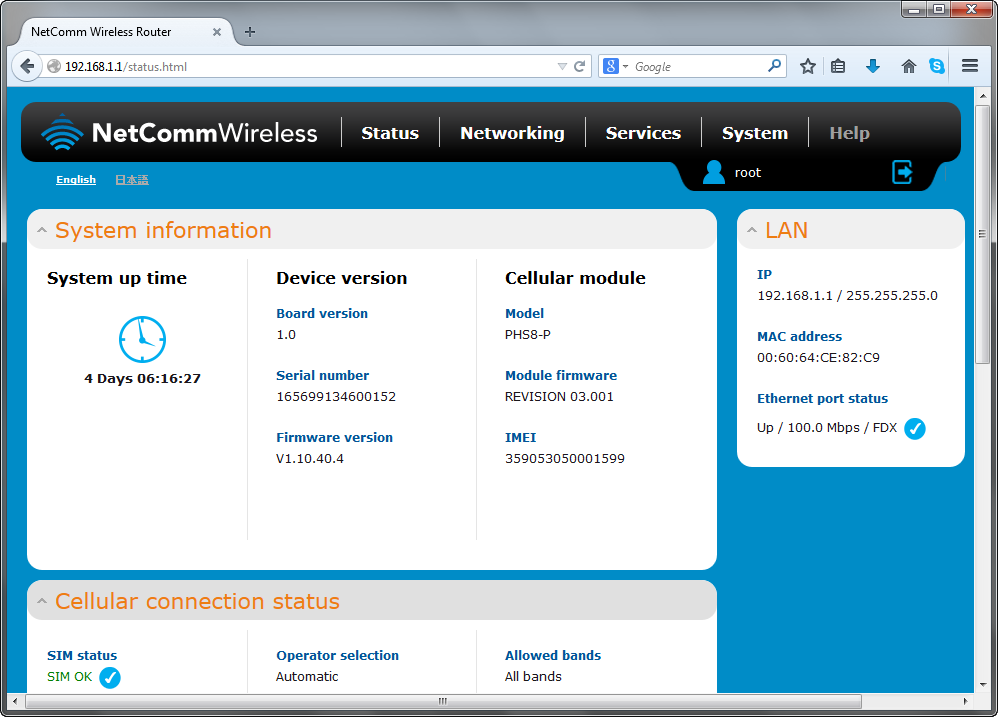Click the Firefox home icon
Screen dimensions: 998x717
click(x=908, y=66)
